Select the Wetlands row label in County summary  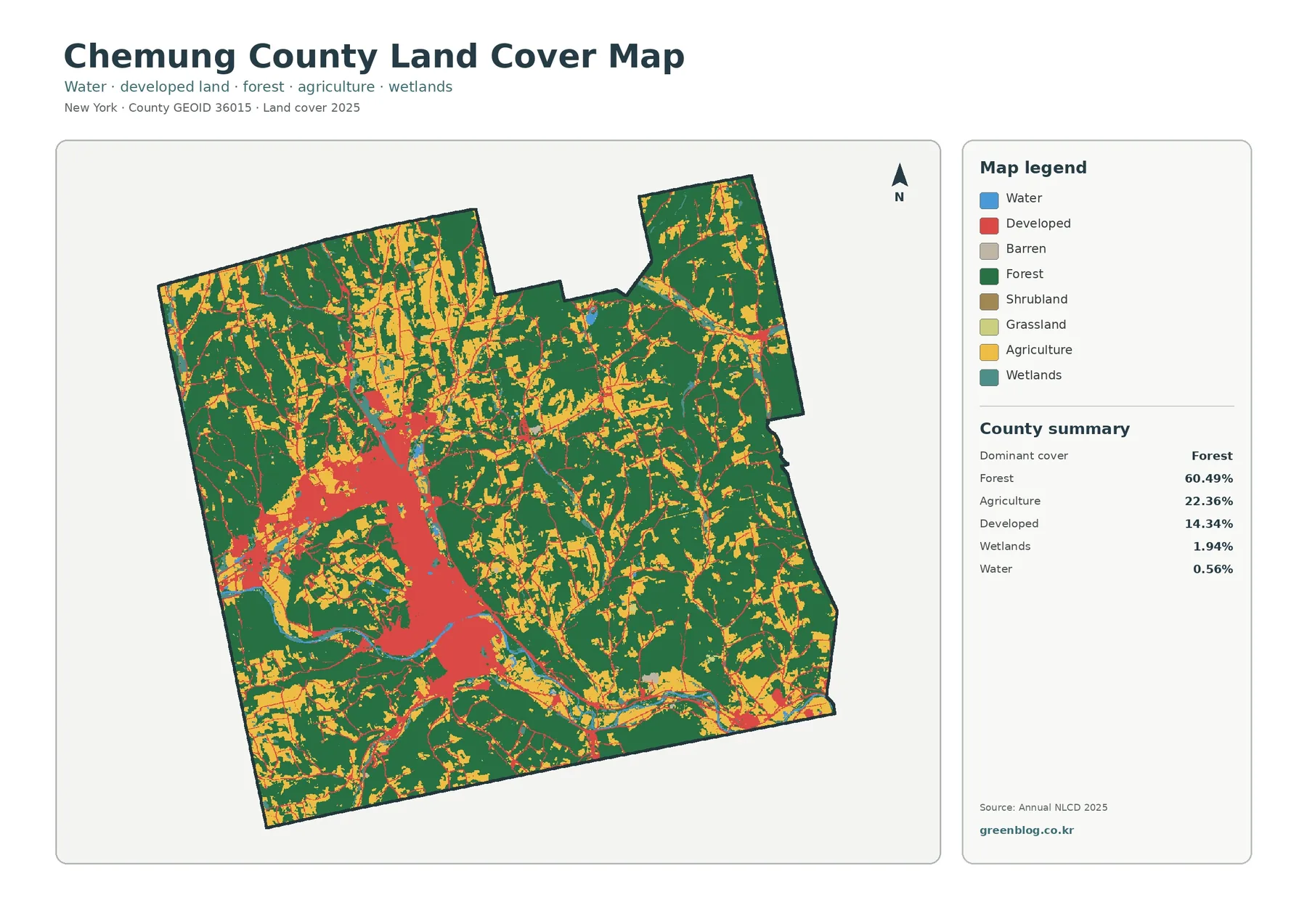click(1005, 546)
